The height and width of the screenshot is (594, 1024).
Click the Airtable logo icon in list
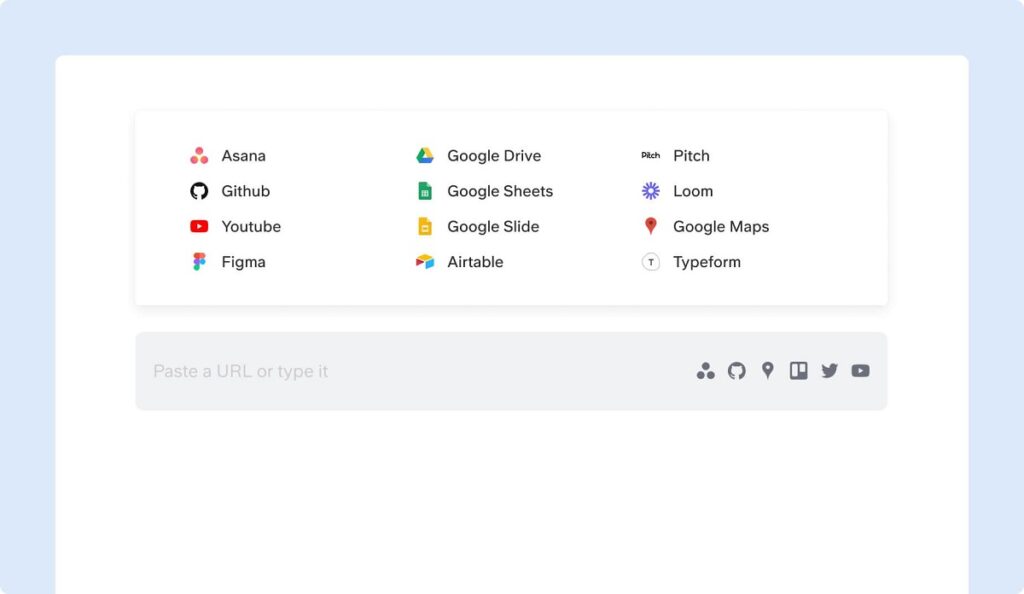425,262
